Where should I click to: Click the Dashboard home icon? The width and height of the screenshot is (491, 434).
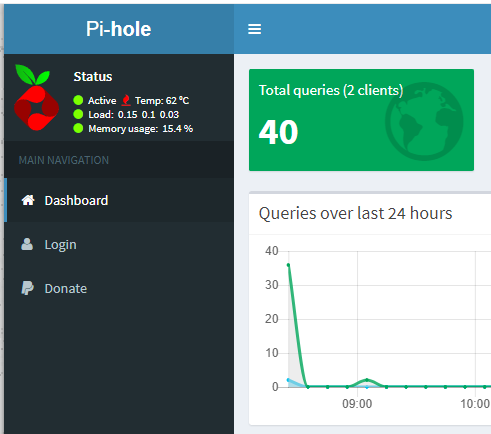coord(28,200)
